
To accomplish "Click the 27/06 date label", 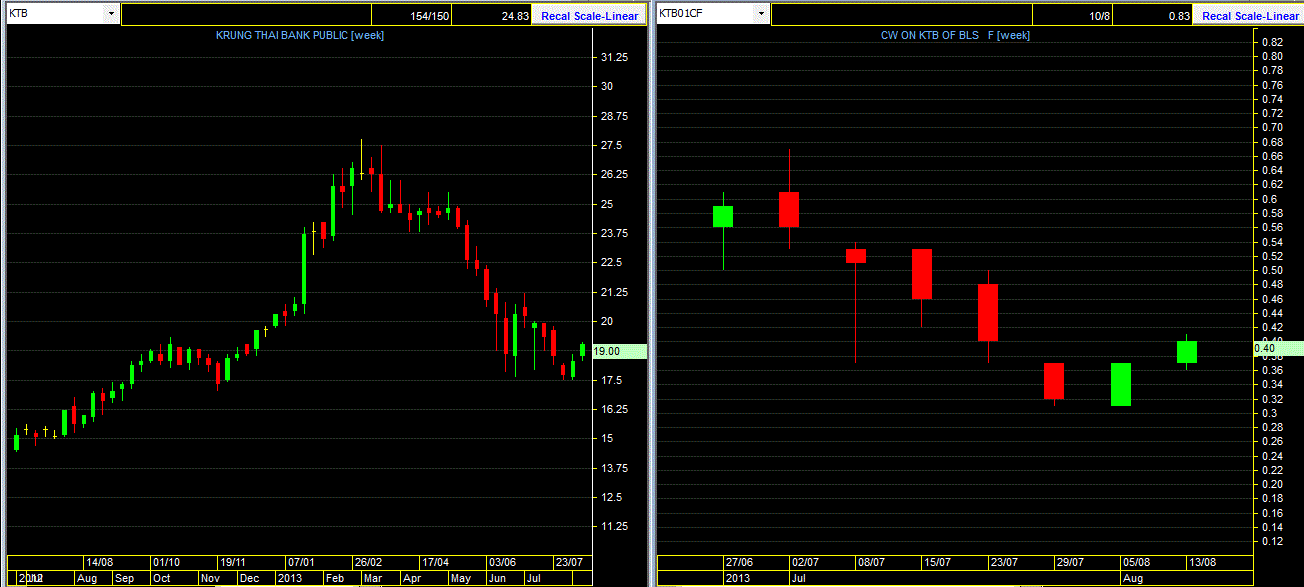I will coord(739,562).
